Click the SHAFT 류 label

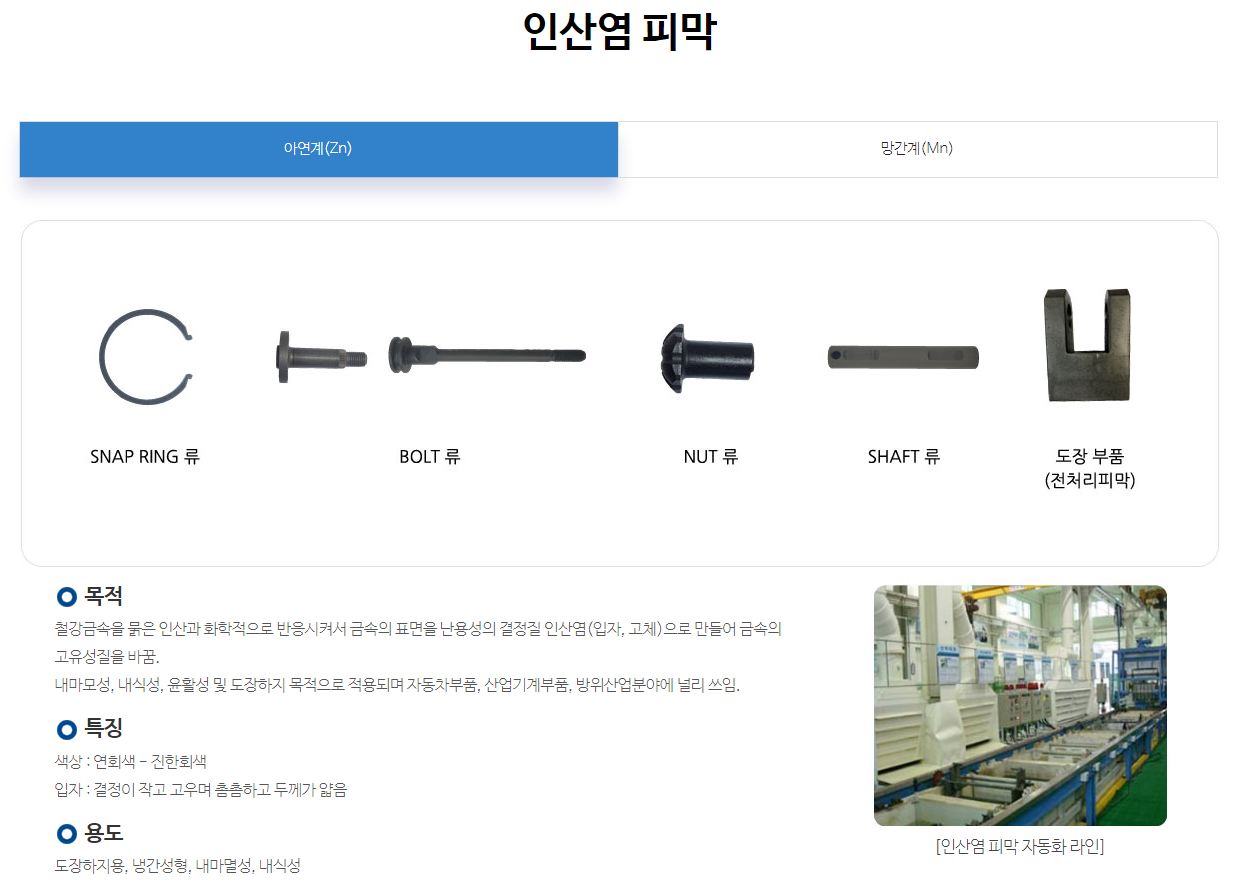904,457
